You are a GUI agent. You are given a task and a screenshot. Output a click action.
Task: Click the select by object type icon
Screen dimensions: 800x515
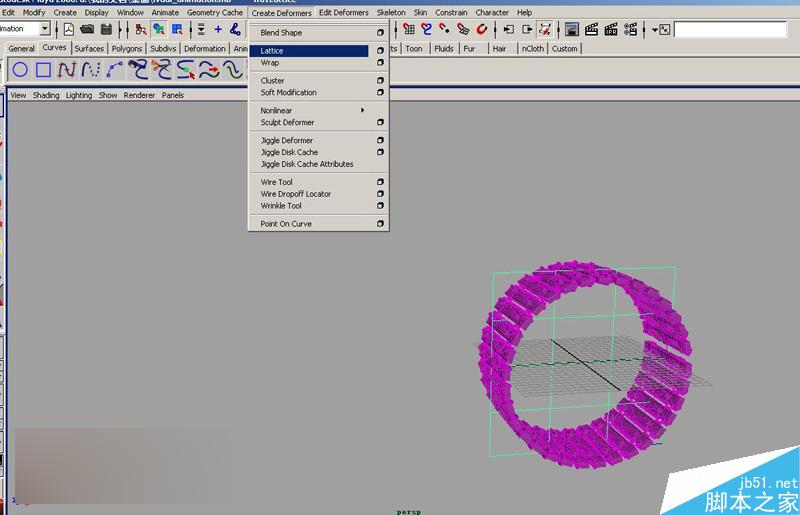pos(159,30)
